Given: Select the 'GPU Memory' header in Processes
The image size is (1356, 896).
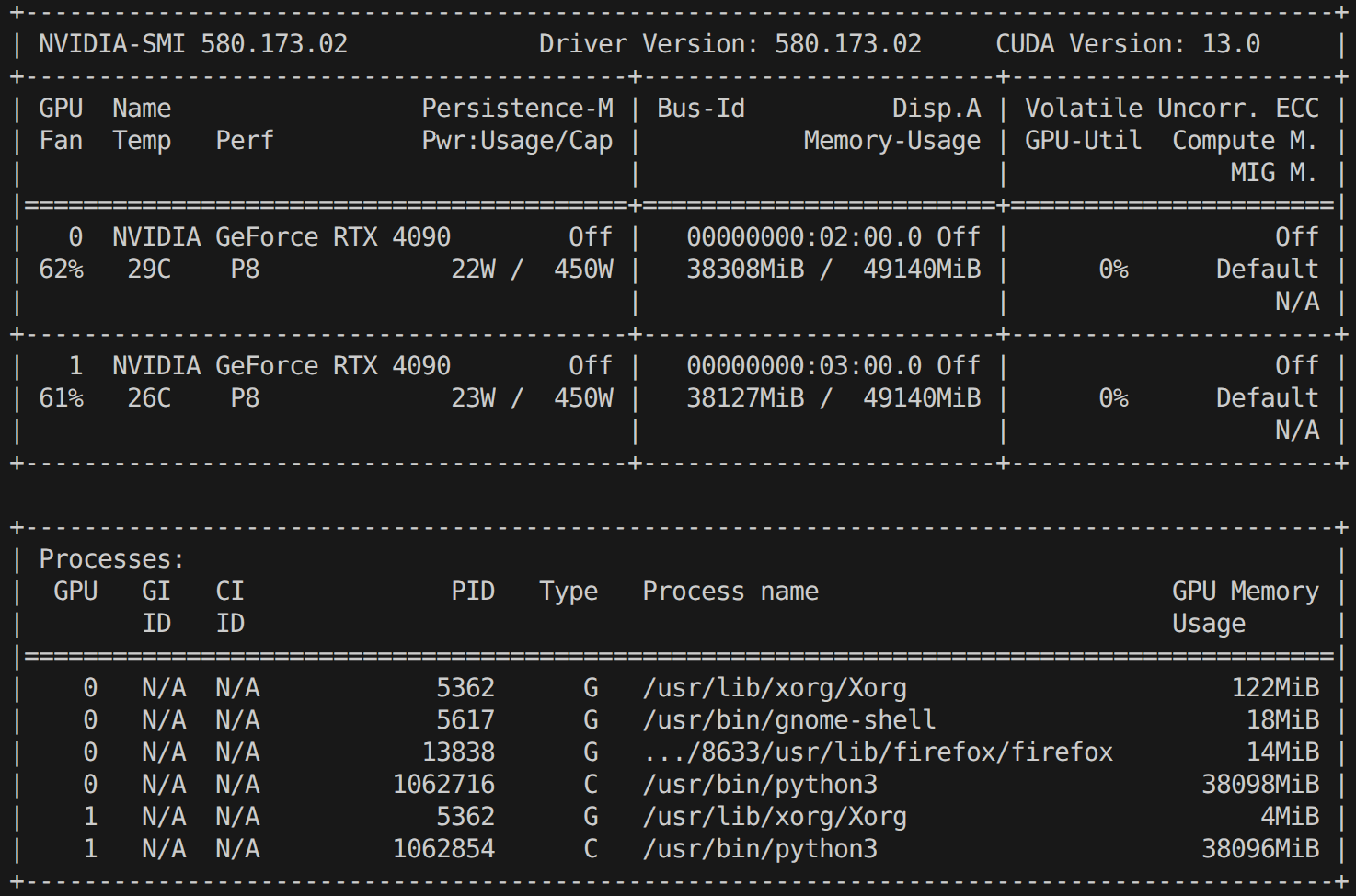Looking at the screenshot, I should pos(1246,592).
